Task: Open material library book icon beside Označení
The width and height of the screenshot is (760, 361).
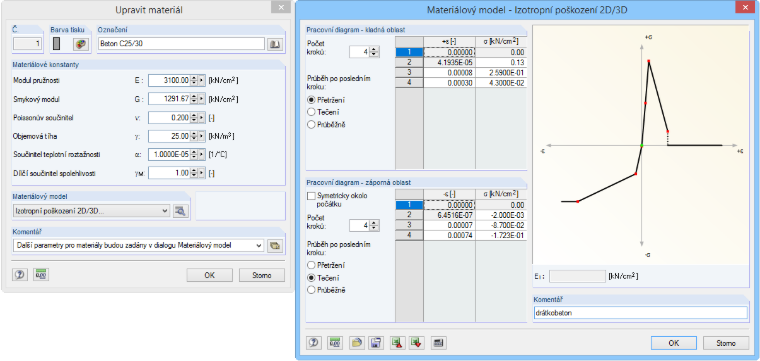Action: coord(274,44)
